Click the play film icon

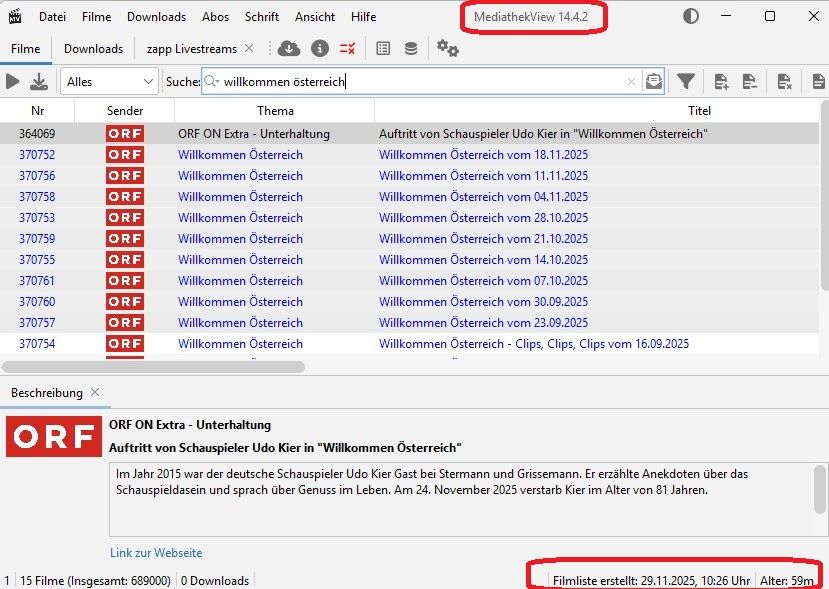click(13, 82)
